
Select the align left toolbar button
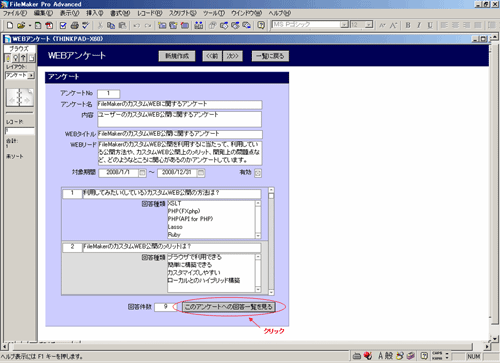click(444, 25)
